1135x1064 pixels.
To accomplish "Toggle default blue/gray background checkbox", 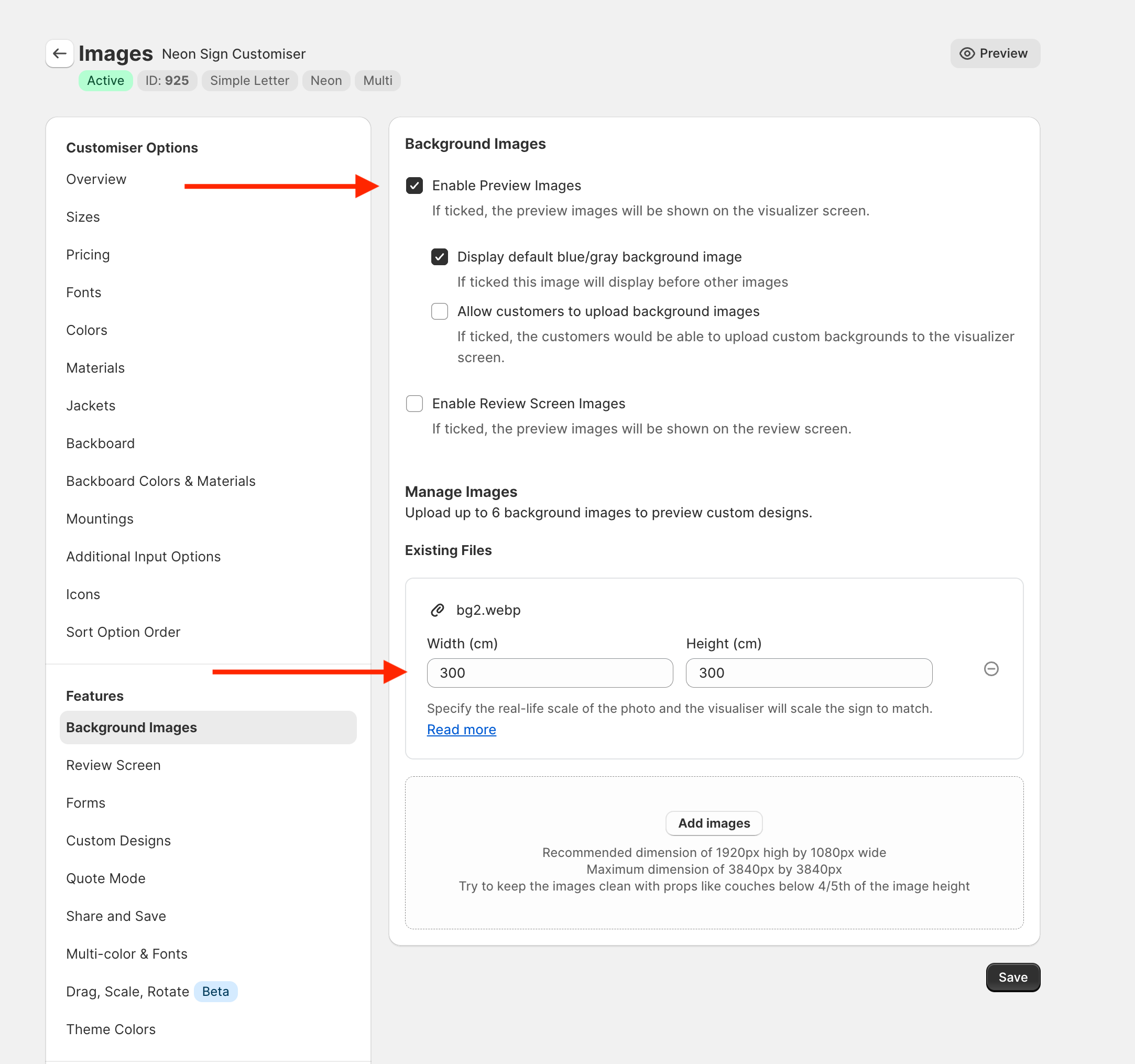I will (x=439, y=257).
